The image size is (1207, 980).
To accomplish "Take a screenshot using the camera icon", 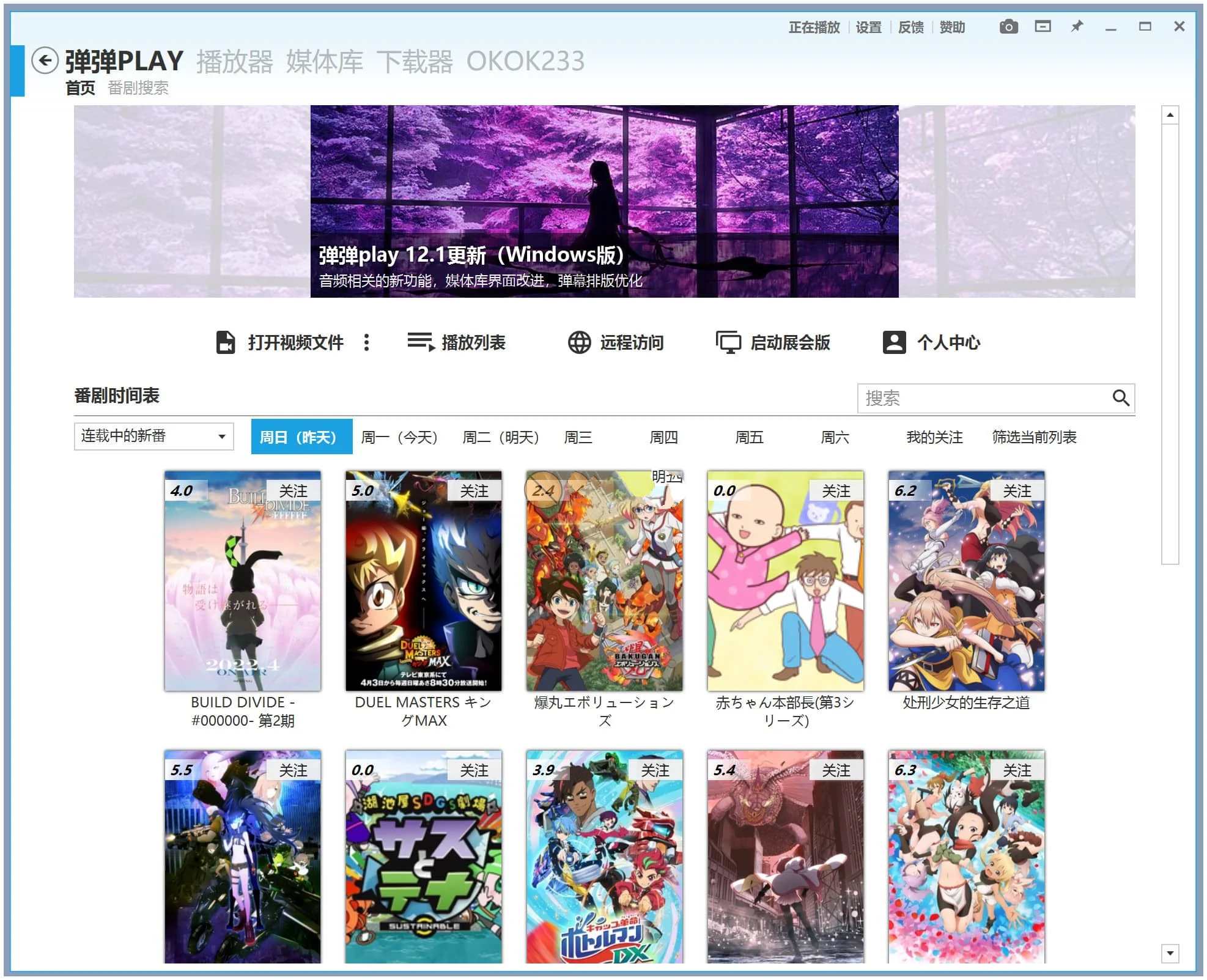I will click(1009, 27).
